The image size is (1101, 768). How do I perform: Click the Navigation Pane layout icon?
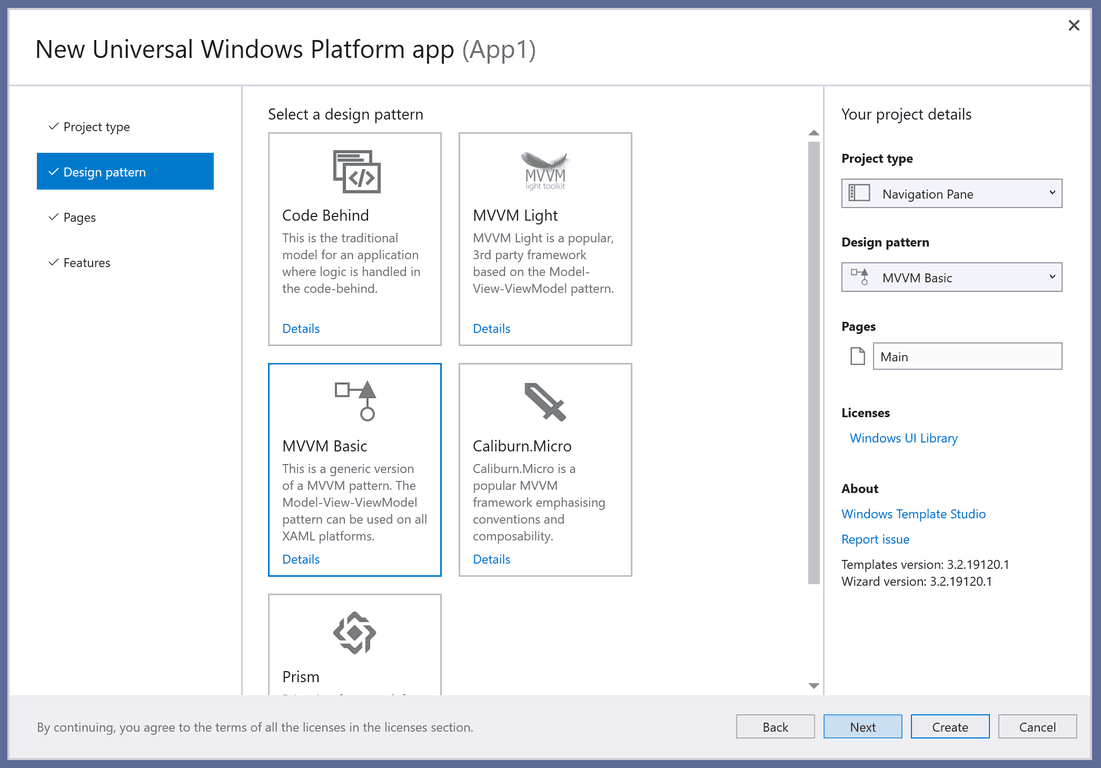click(x=859, y=193)
